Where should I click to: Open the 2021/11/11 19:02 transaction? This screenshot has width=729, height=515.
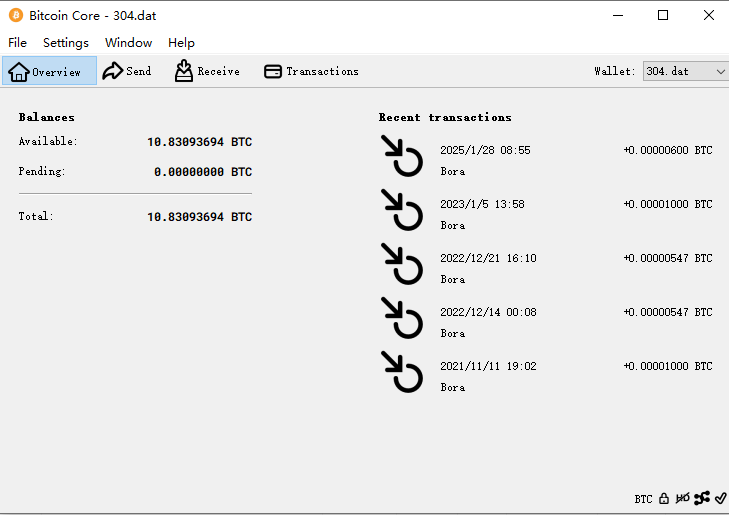point(545,376)
